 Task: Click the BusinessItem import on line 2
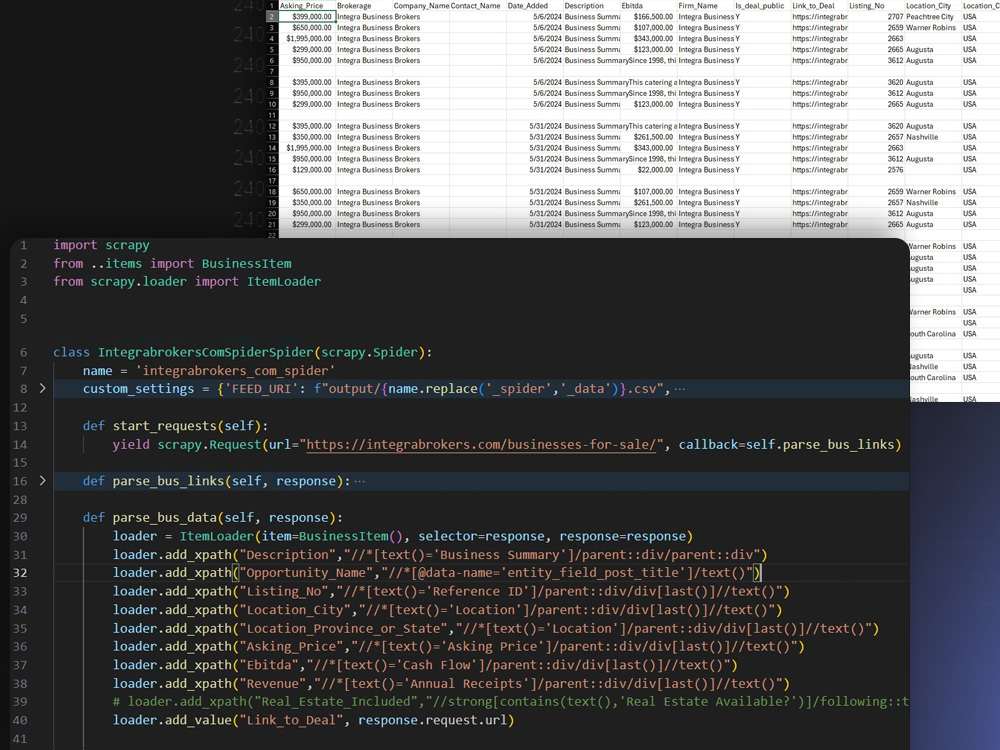(246, 263)
